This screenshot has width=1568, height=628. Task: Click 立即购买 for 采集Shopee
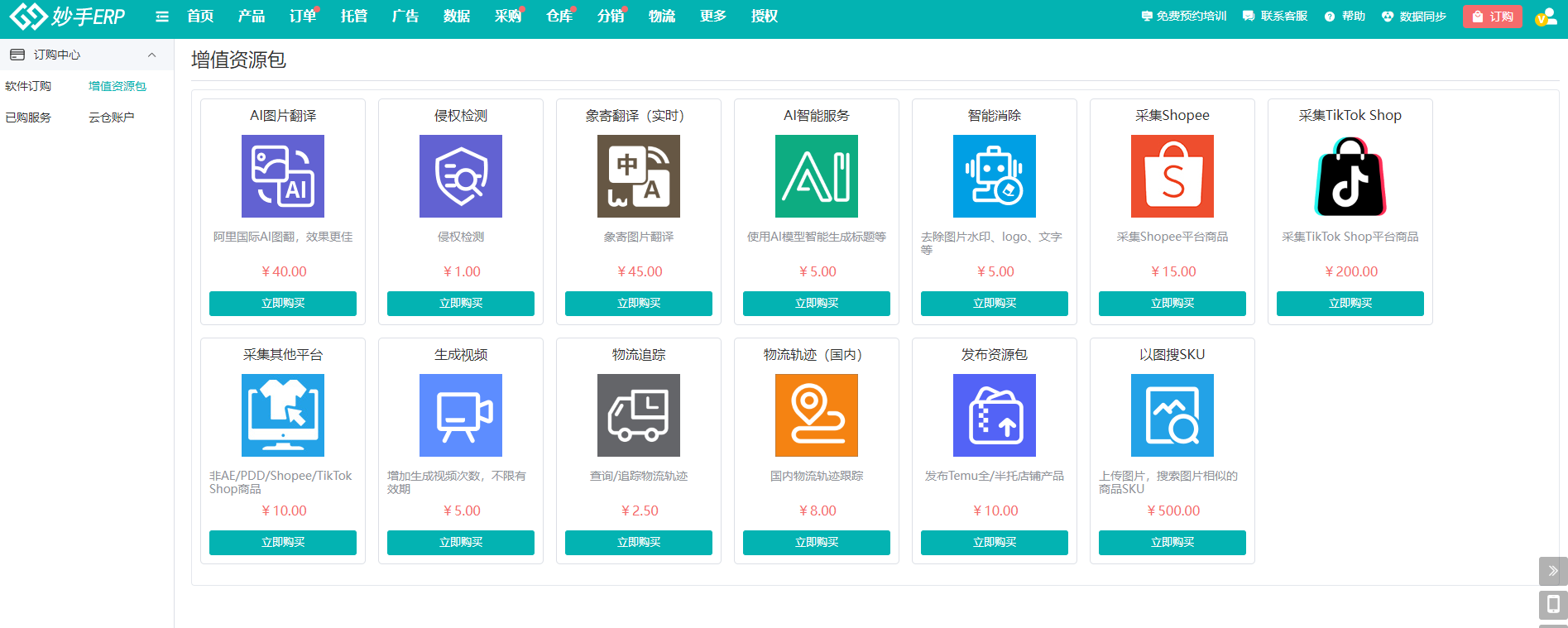click(1172, 304)
